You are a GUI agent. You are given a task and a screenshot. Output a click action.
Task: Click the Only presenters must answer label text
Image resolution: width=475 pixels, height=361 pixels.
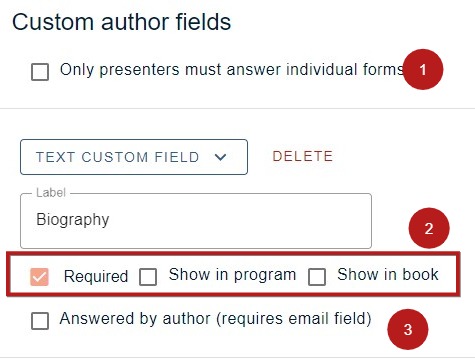click(232, 70)
